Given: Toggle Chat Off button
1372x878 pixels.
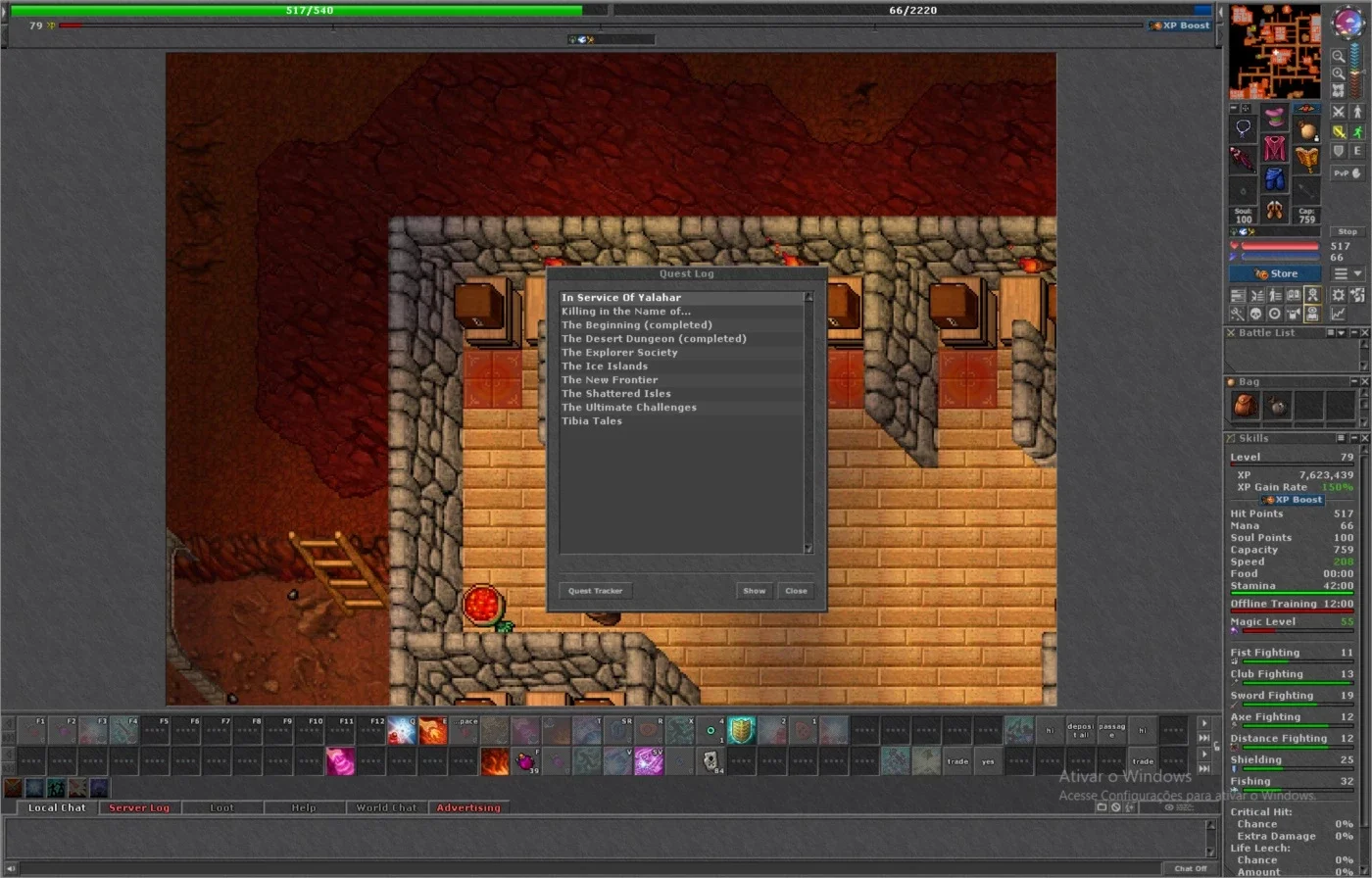Looking at the screenshot, I should point(1191,868).
